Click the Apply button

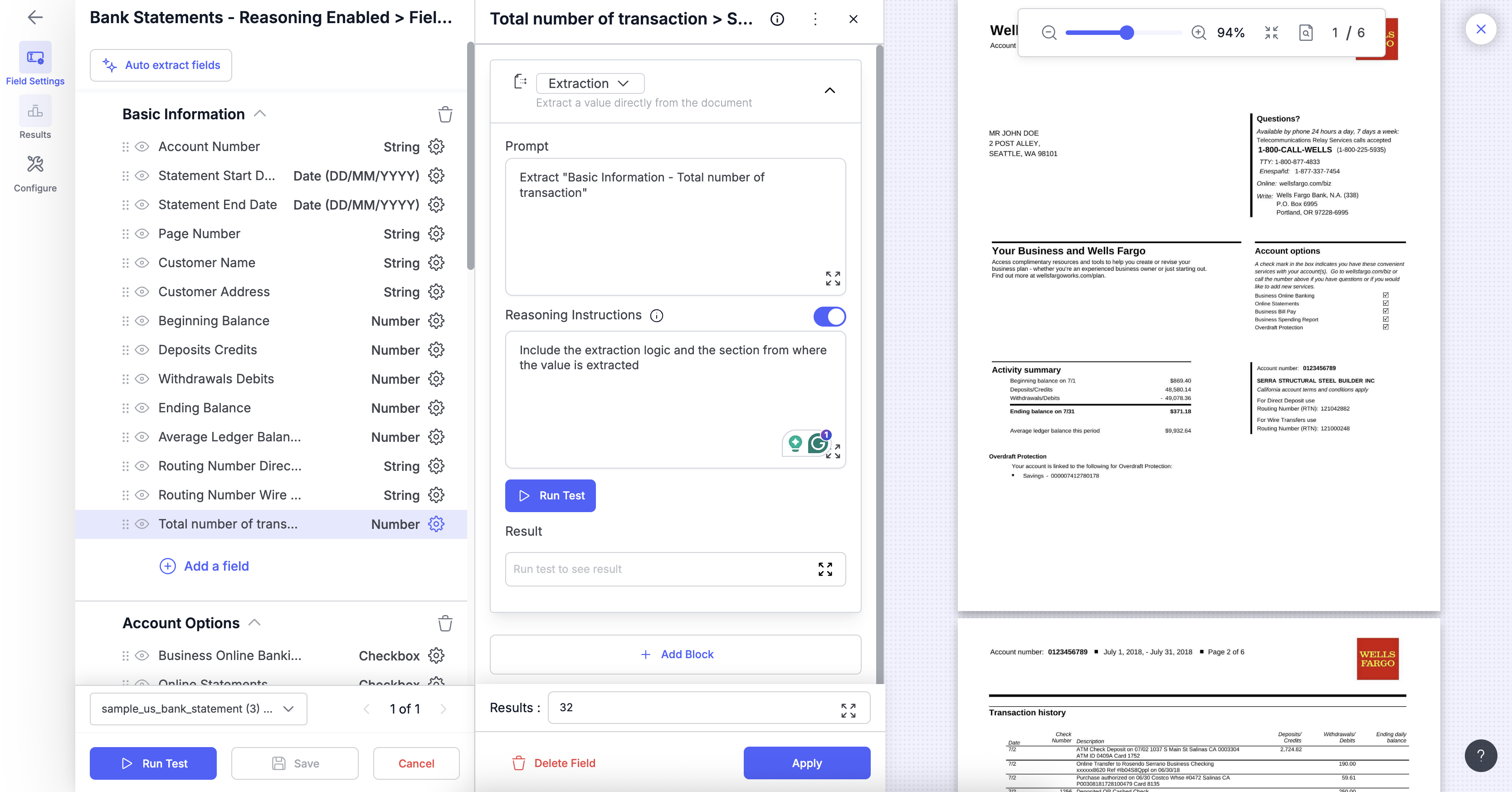point(806,763)
